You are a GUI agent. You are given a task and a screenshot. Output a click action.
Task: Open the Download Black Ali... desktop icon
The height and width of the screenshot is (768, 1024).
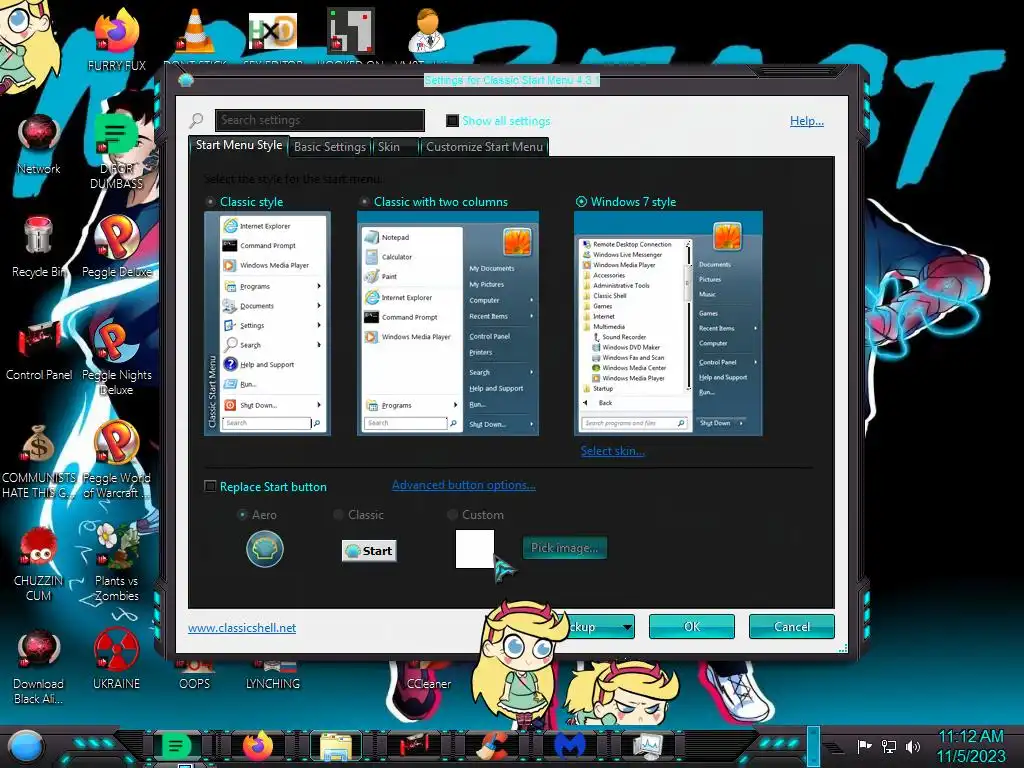[39, 667]
